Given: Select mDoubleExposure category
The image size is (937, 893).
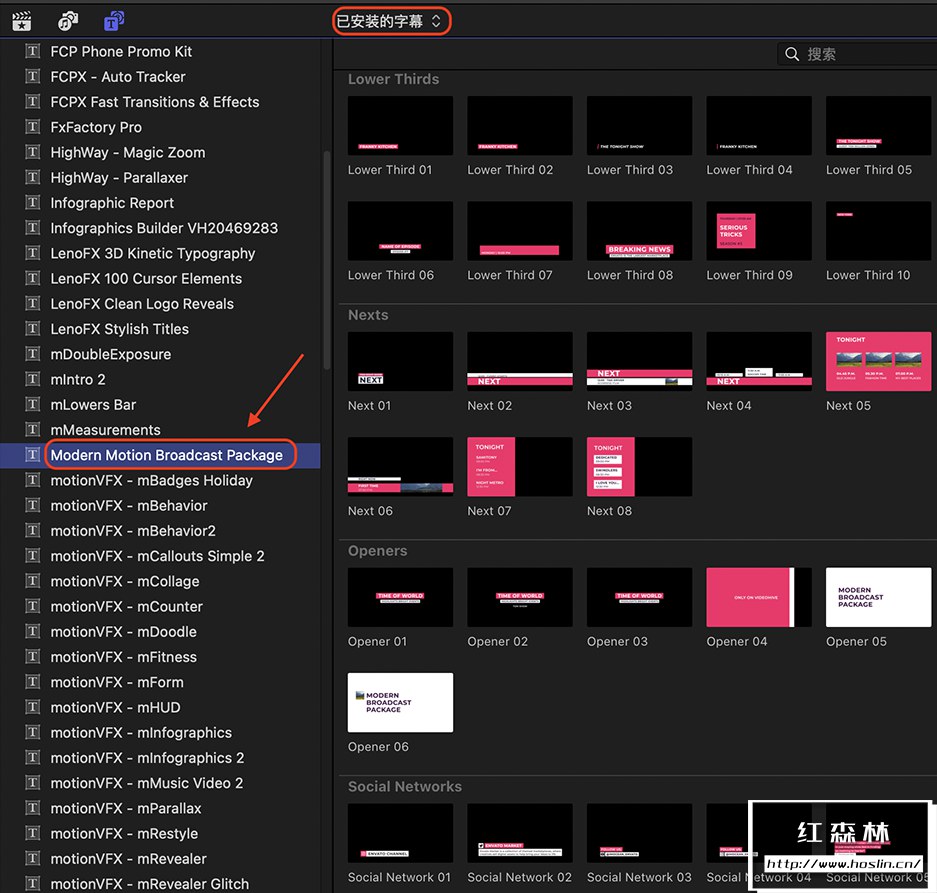Looking at the screenshot, I should [160, 354].
